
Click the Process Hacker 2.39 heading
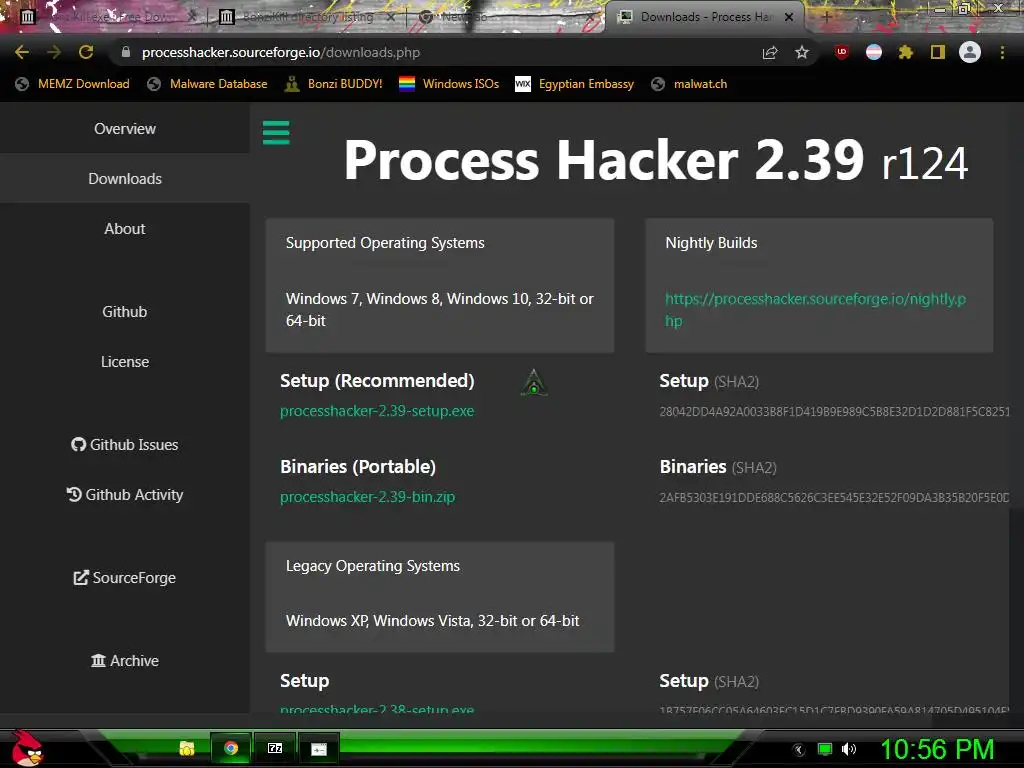pos(656,161)
